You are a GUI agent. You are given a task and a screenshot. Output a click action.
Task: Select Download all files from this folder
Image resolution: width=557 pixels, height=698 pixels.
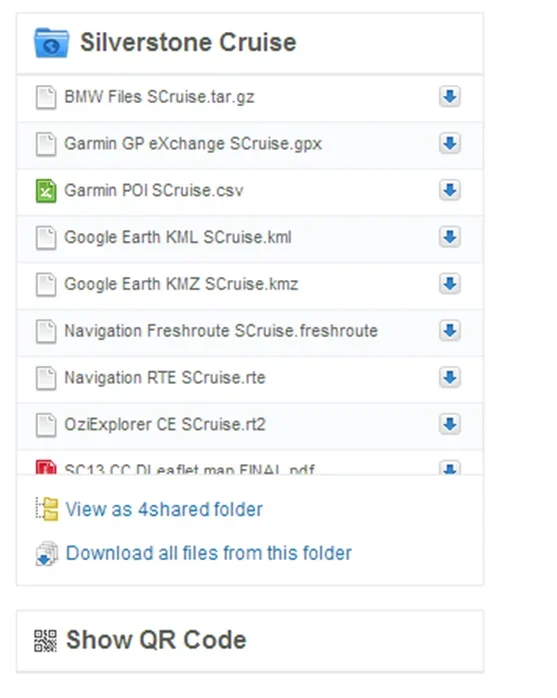[x=208, y=553]
